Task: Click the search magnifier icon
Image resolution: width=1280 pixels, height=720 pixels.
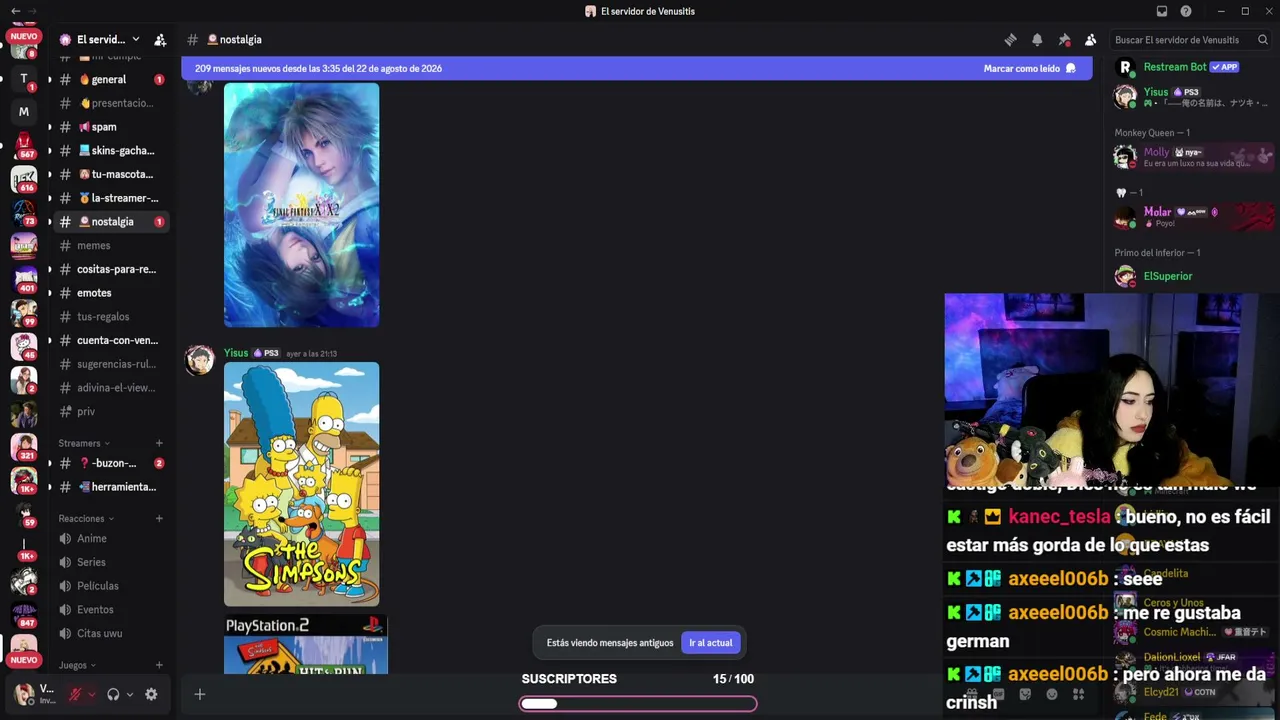Action: (1263, 40)
